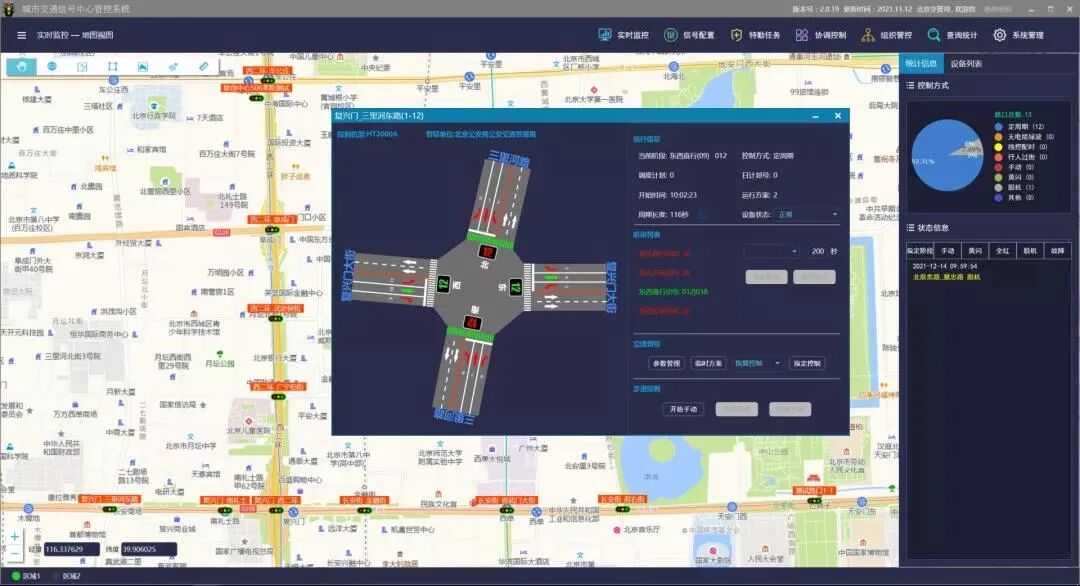Click the 参数管理 button
Image resolution: width=1080 pixels, height=586 pixels.
[x=667, y=363]
